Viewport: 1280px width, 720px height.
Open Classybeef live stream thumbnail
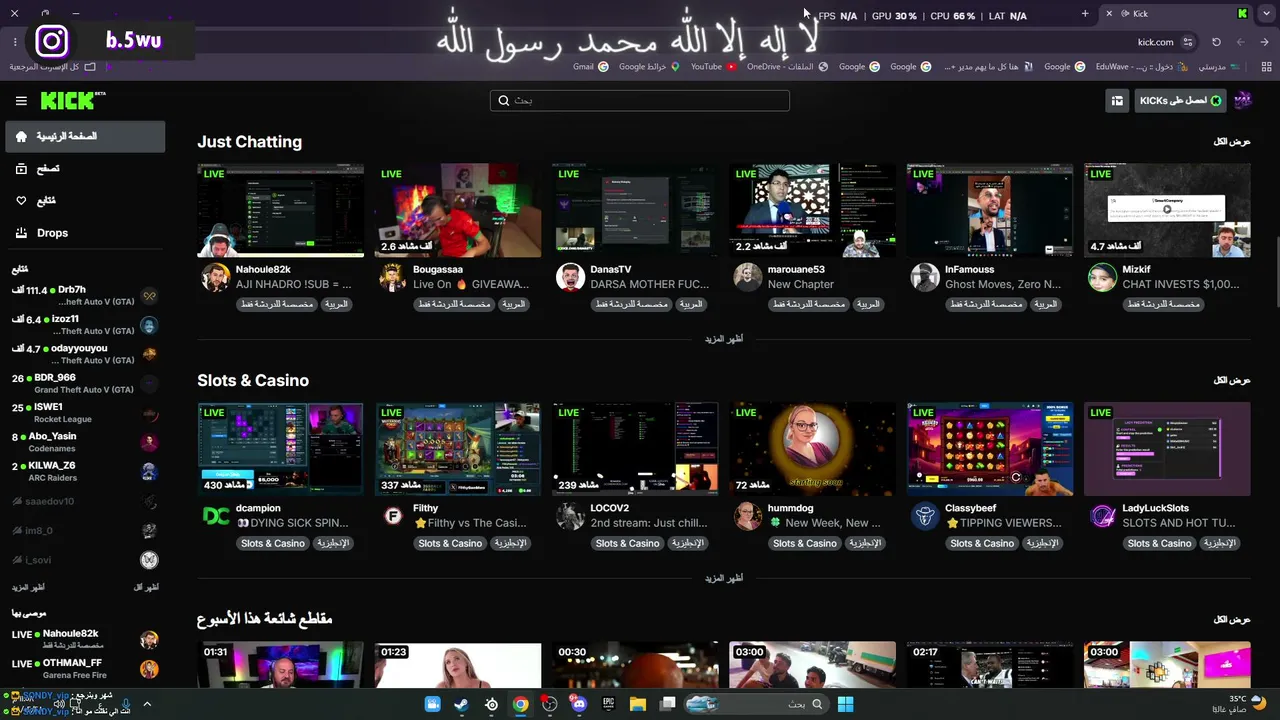pyautogui.click(x=990, y=450)
